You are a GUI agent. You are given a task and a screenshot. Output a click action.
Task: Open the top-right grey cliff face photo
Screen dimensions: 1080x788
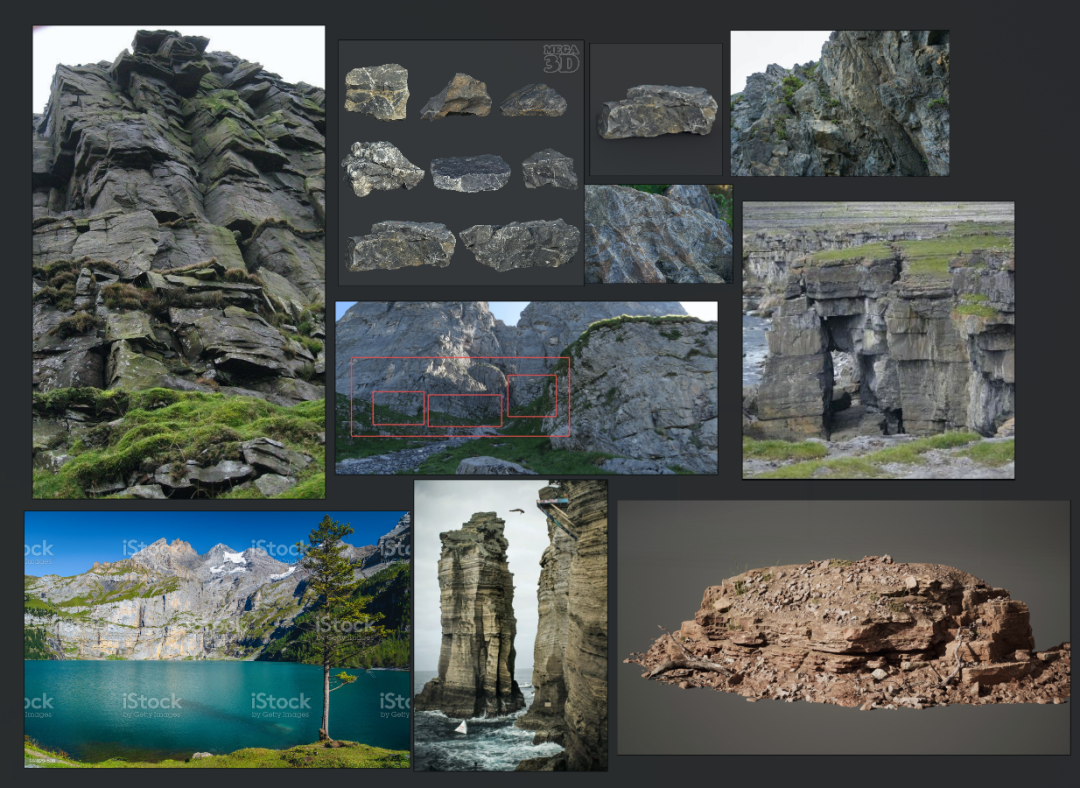pyautogui.click(x=840, y=103)
